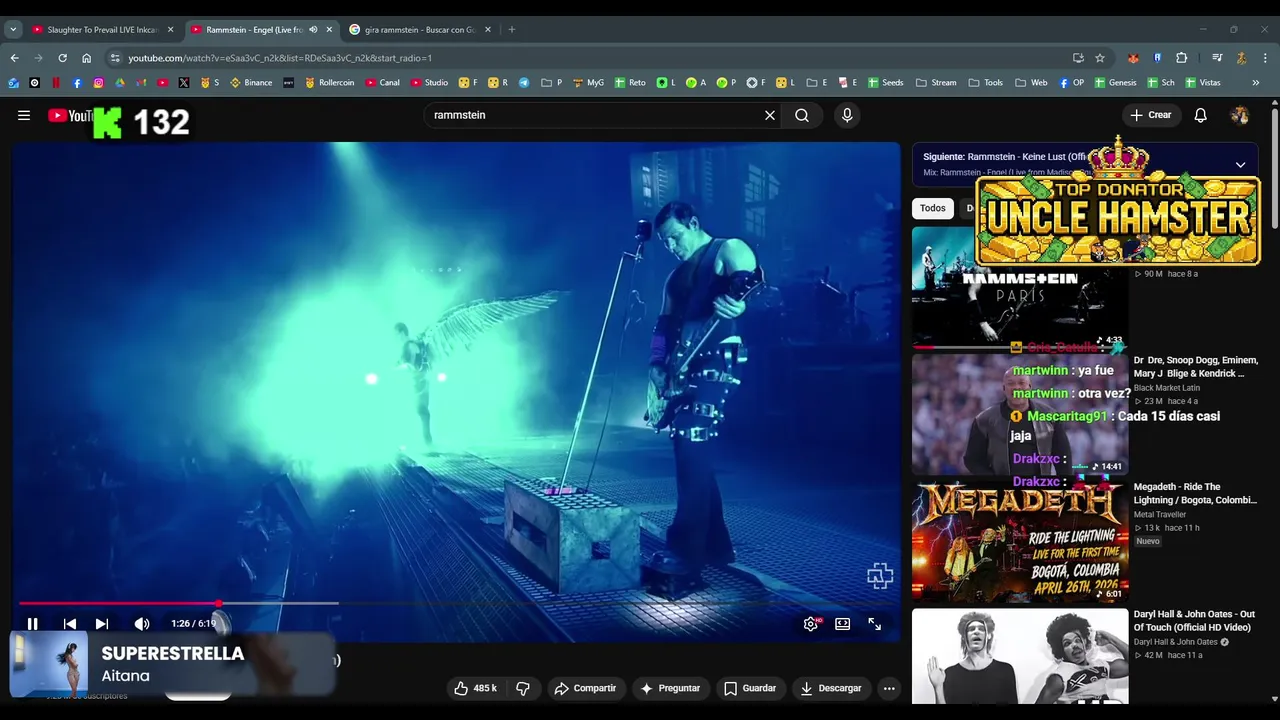Go to browser home page
This screenshot has width=1280, height=720.
86,58
